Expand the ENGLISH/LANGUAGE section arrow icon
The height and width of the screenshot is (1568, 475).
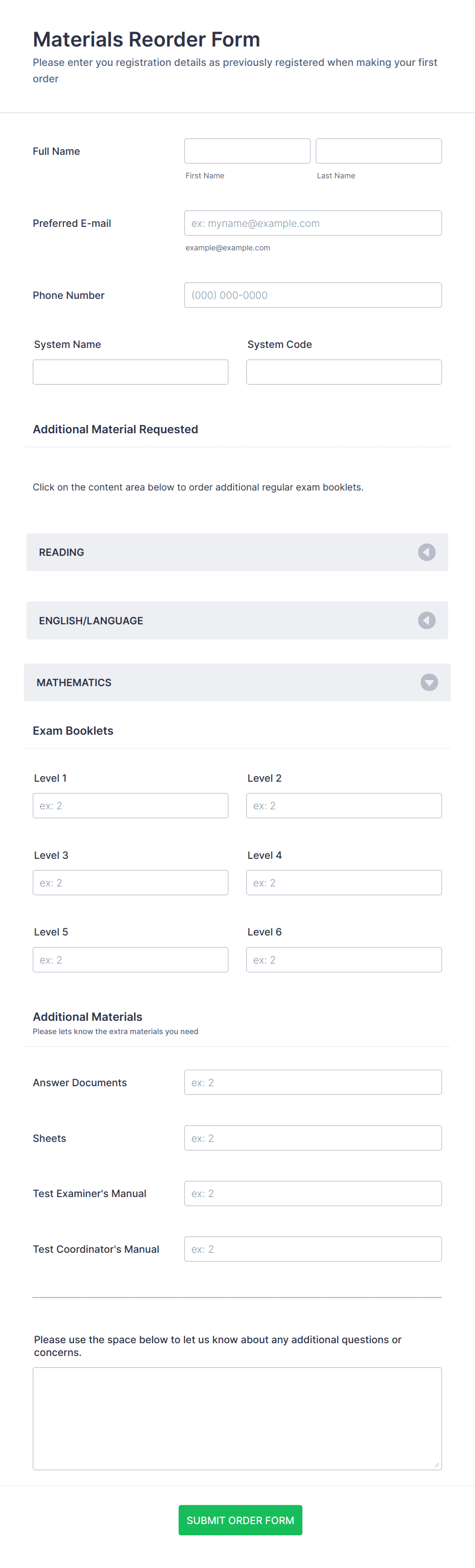(x=426, y=620)
